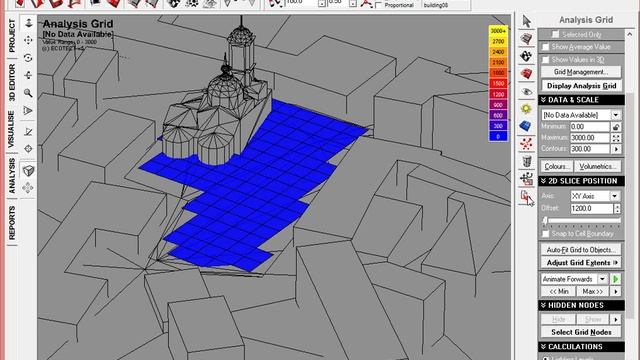Click the panel scrollbar up arrow

630,35
